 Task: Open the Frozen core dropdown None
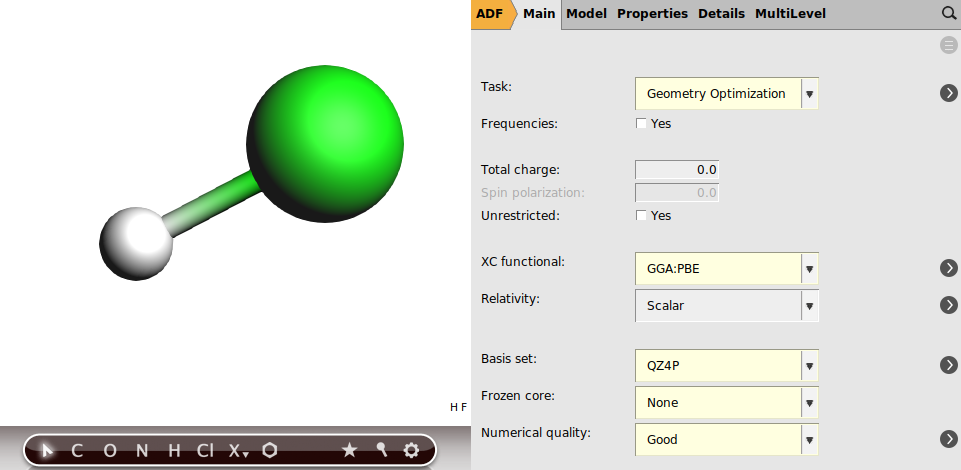(x=727, y=403)
